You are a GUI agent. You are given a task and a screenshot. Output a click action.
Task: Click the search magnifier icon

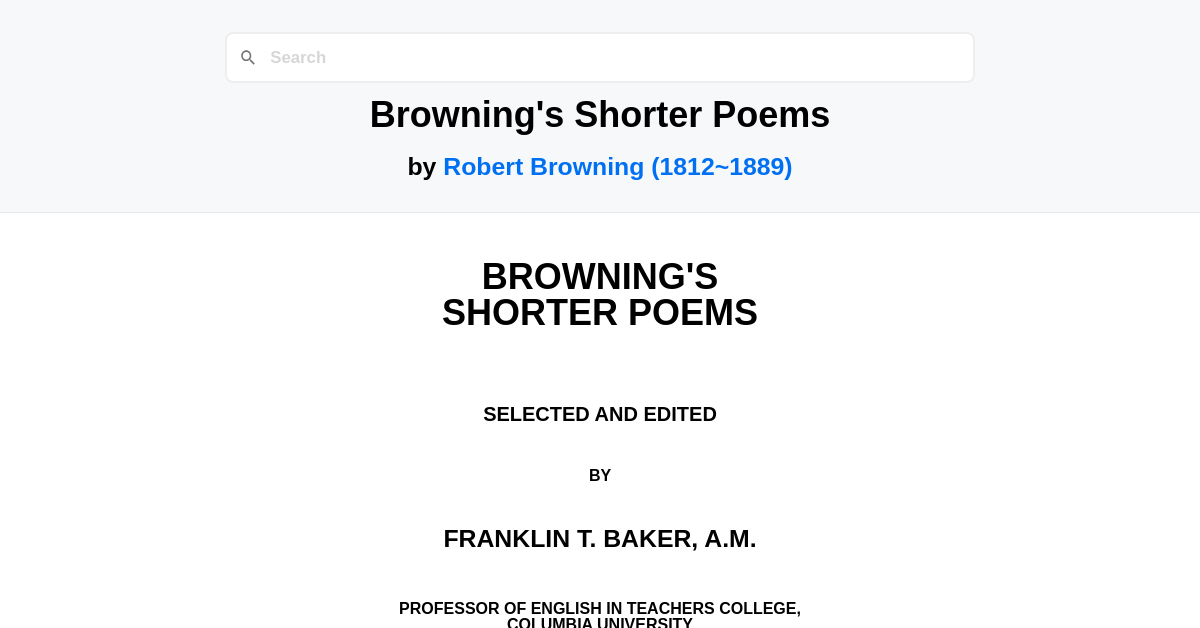(248, 57)
